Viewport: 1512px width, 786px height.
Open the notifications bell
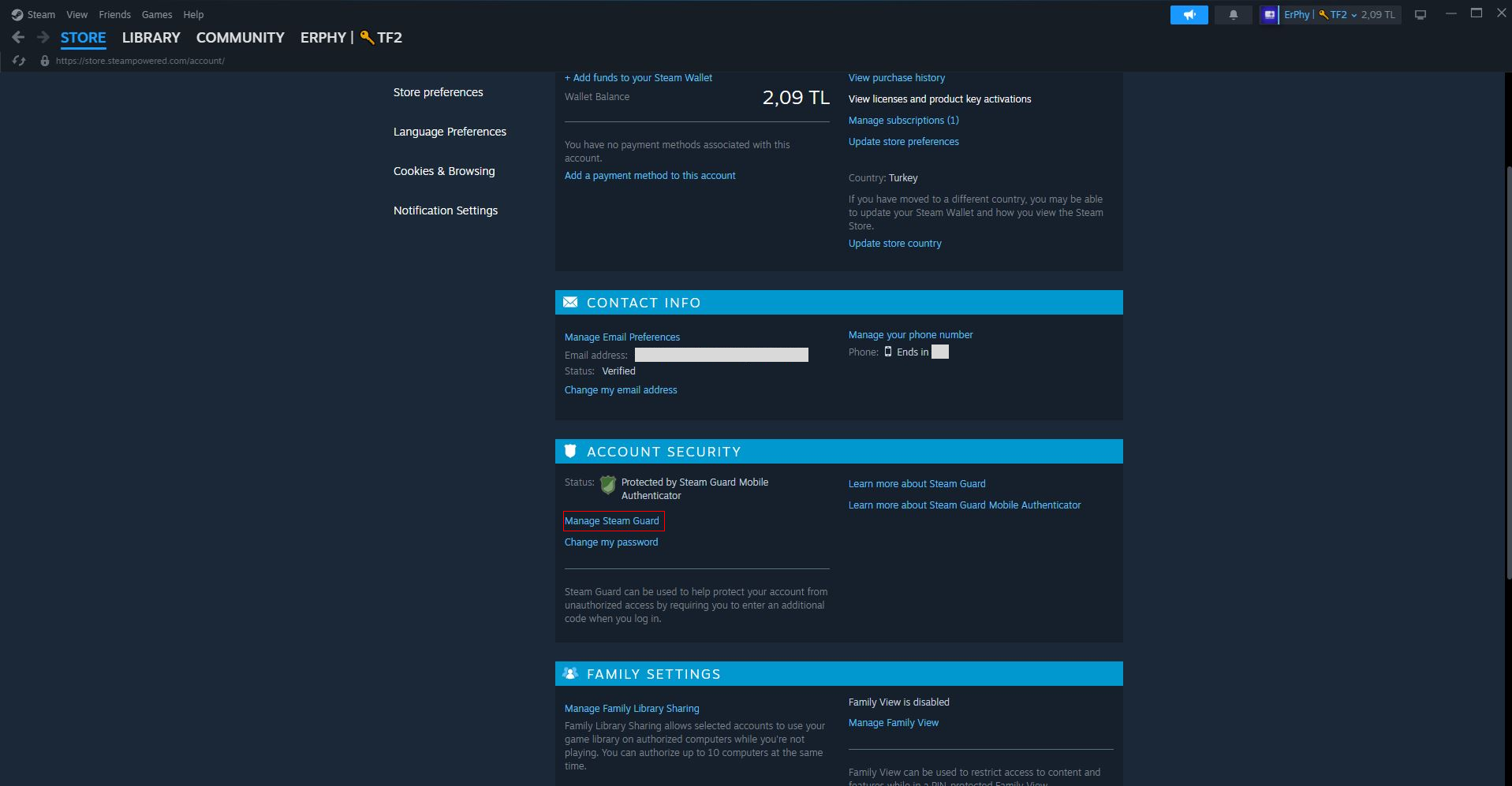1233,15
